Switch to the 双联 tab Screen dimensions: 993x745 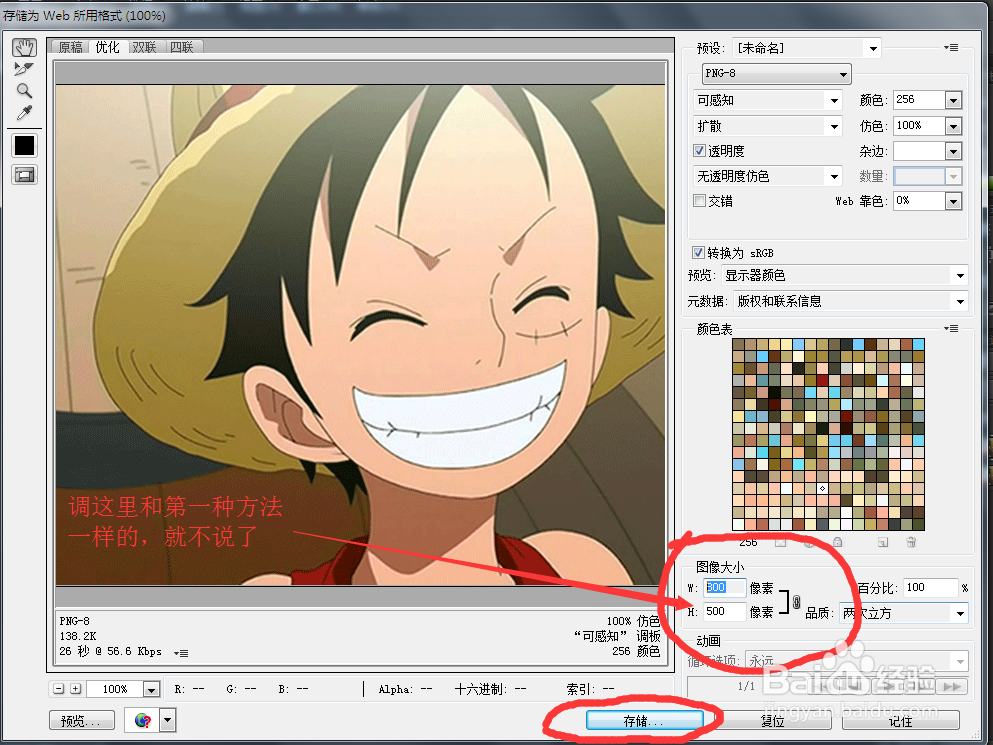click(144, 48)
